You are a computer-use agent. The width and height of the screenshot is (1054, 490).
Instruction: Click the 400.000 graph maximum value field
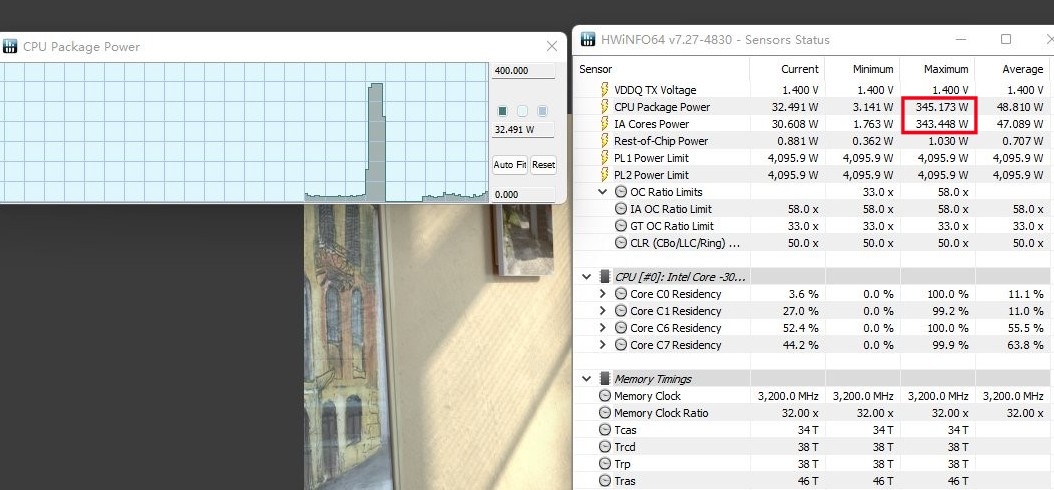pos(524,71)
